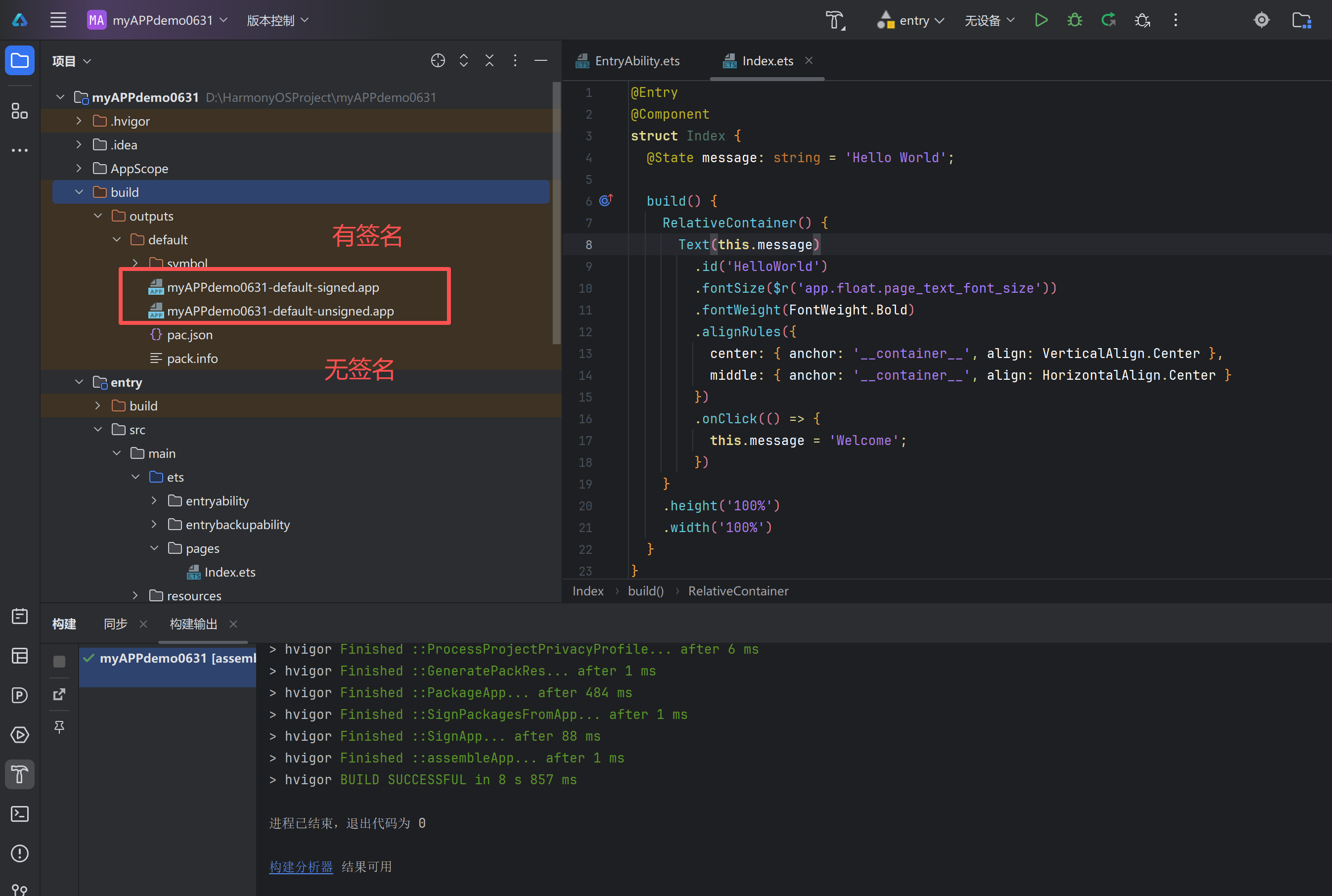This screenshot has height=896, width=1332.
Task: Open the 构建分析器 link
Action: [301, 866]
